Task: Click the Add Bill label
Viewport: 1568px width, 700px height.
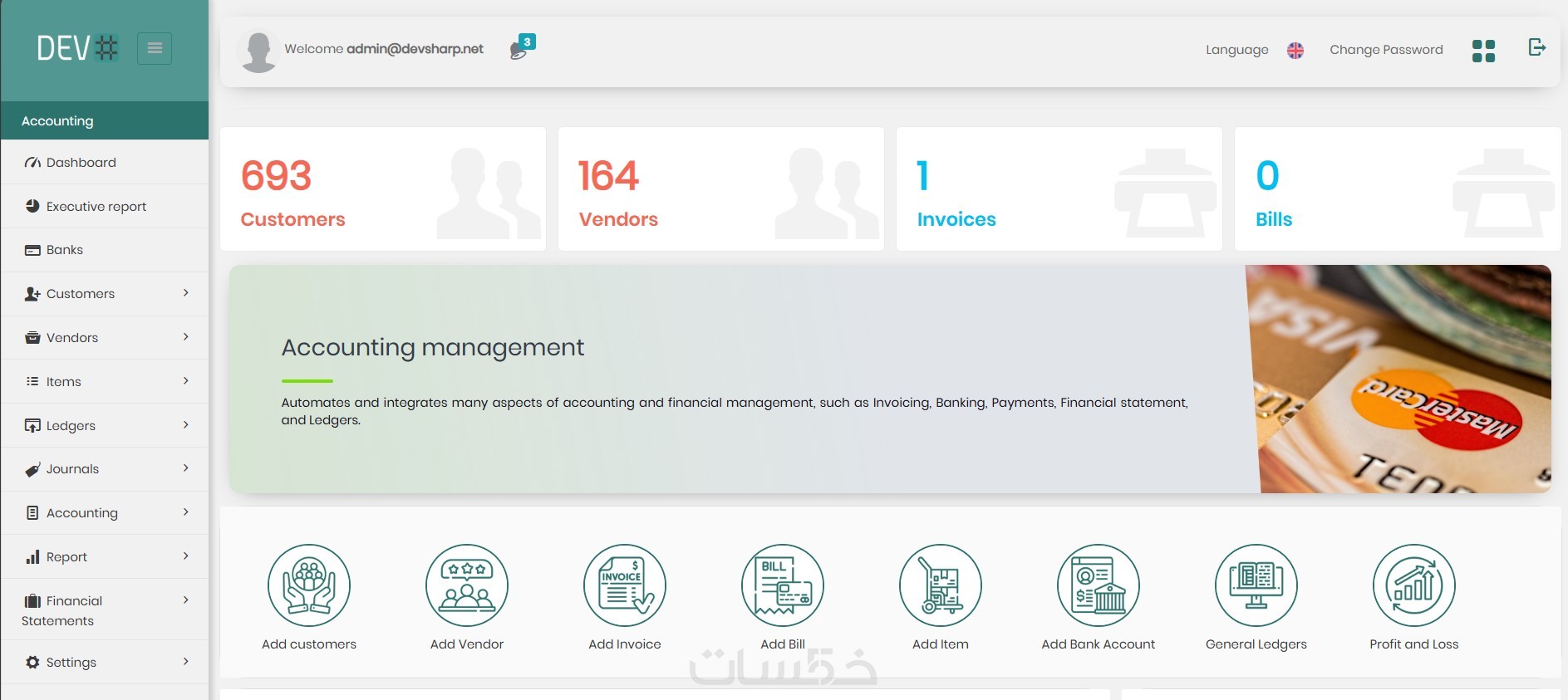Action: pyautogui.click(x=783, y=644)
